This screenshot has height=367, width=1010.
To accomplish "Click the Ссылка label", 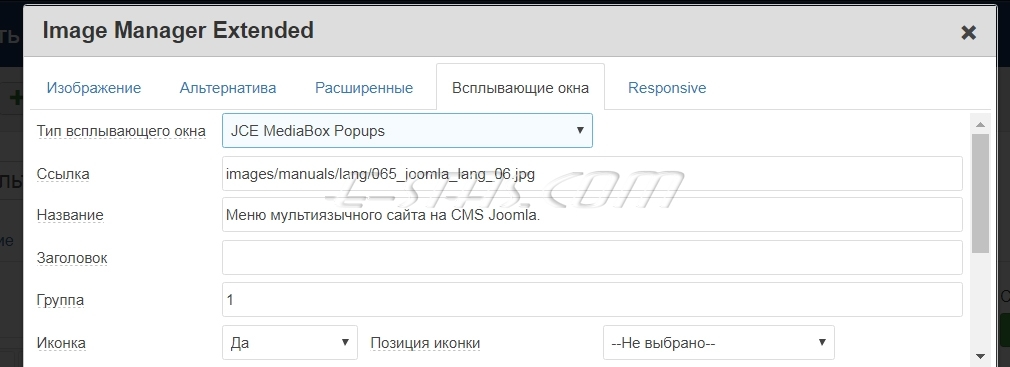I will click(63, 174).
